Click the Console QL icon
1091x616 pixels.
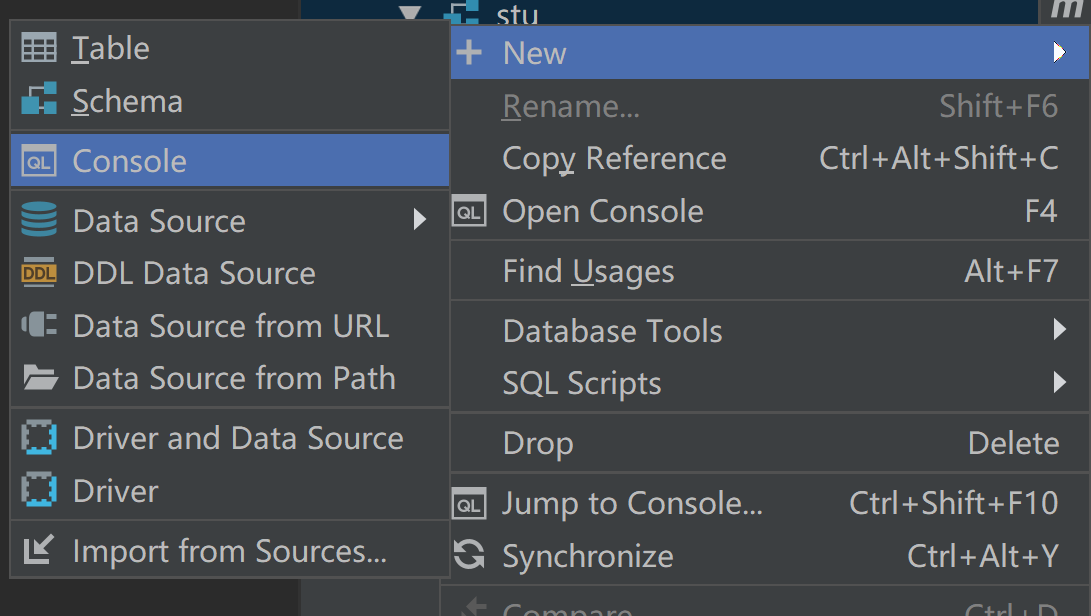click(x=39, y=162)
